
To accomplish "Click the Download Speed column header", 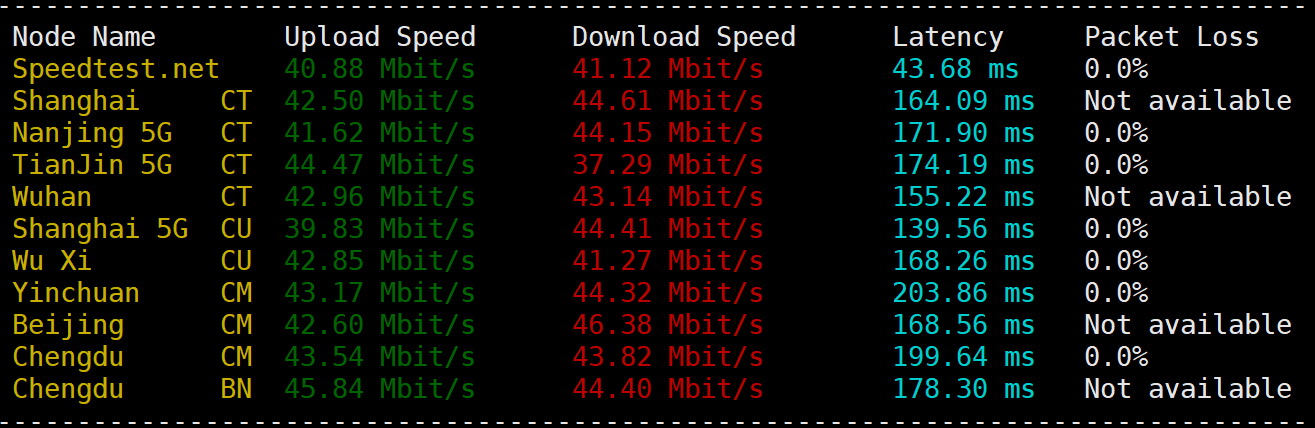I will tap(684, 37).
